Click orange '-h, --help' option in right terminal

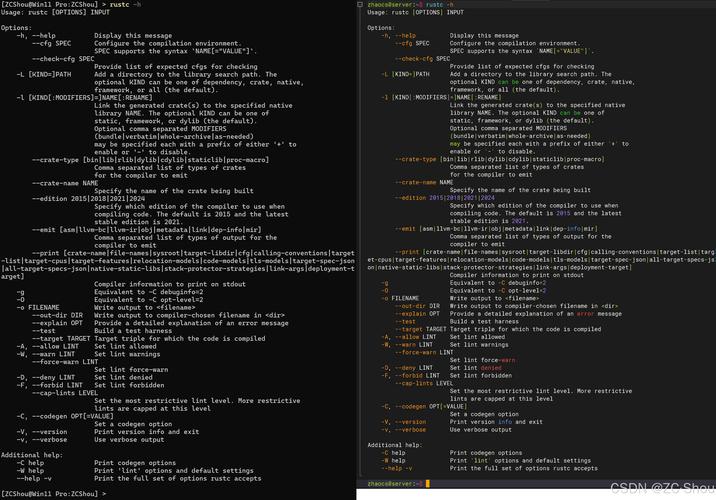click(399, 36)
